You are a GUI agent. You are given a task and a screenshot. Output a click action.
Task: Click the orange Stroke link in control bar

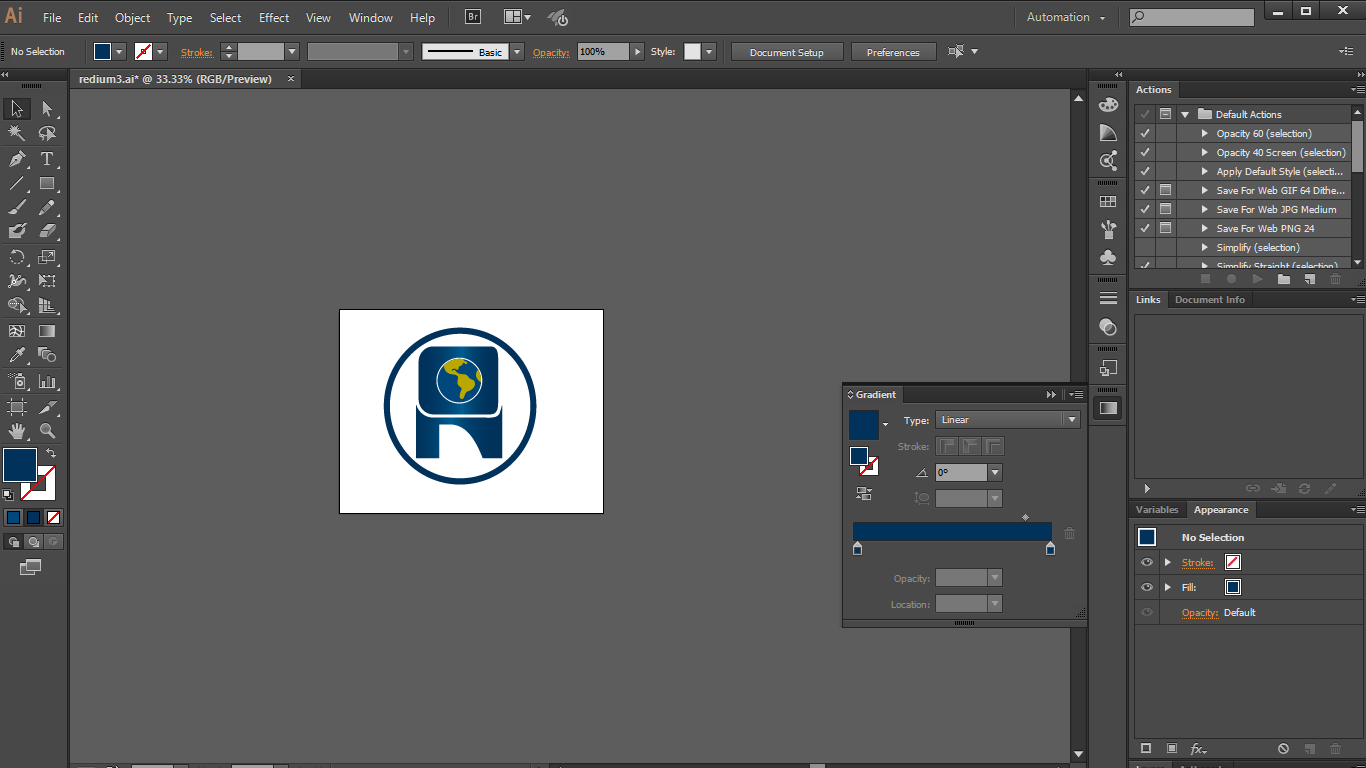point(197,52)
